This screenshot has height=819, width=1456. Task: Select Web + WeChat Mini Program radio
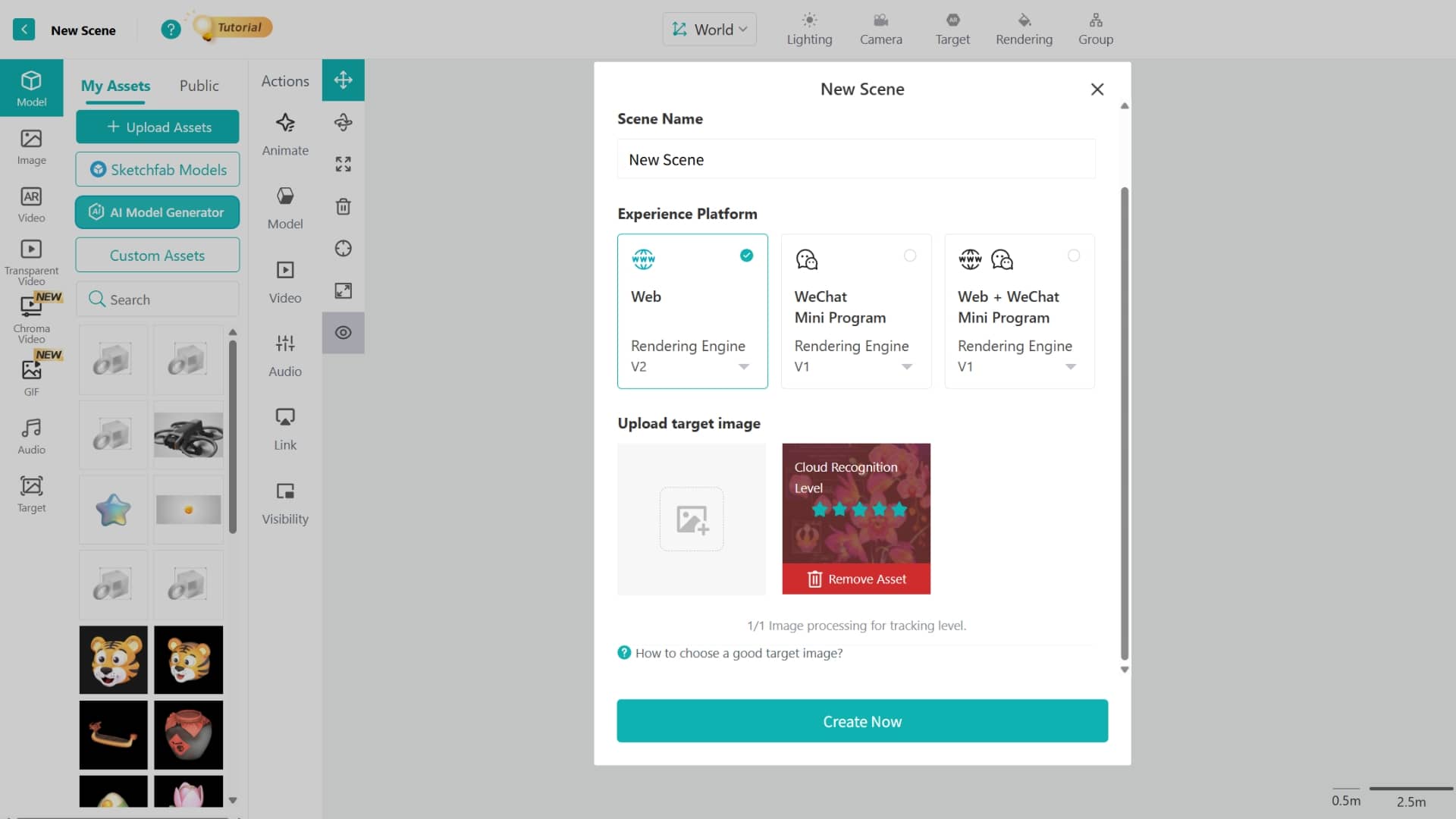click(x=1074, y=256)
